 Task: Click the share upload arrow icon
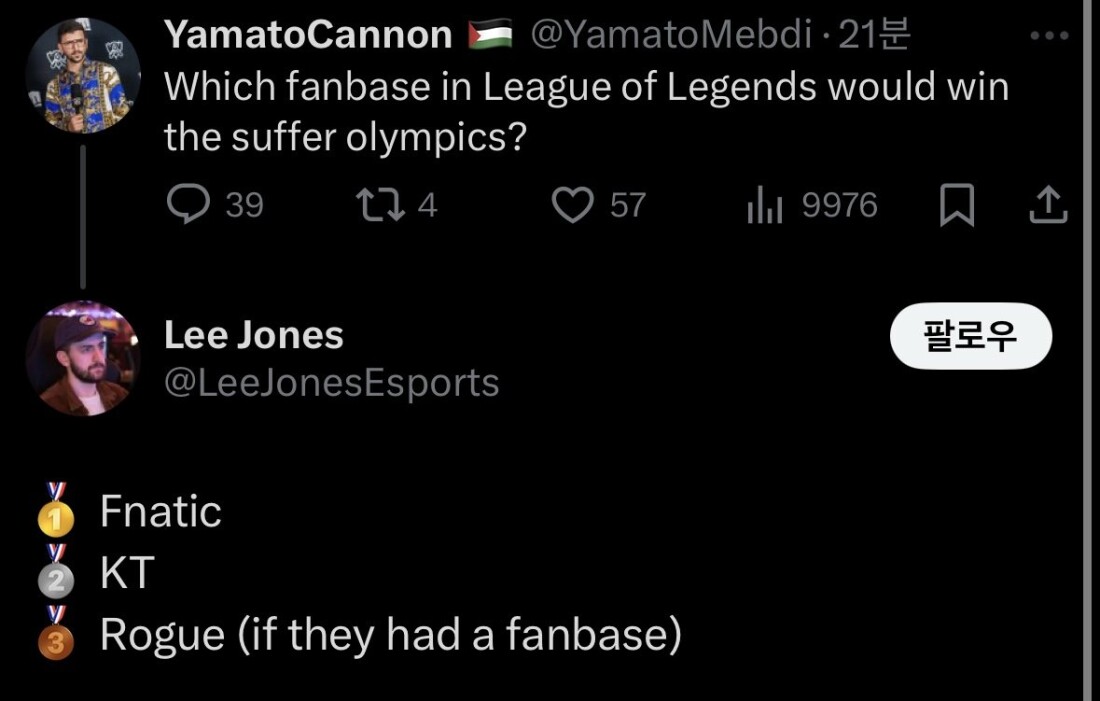pos(1048,206)
